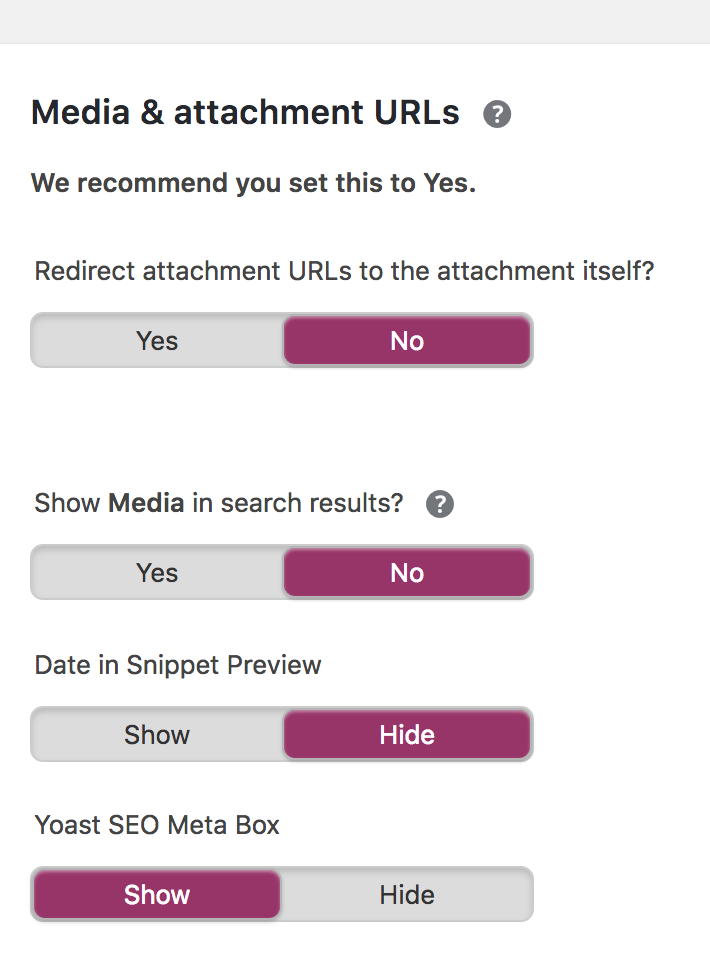Click Yes on the attachment redirect switch
Image resolution: width=710 pixels, height=972 pixels.
(156, 340)
